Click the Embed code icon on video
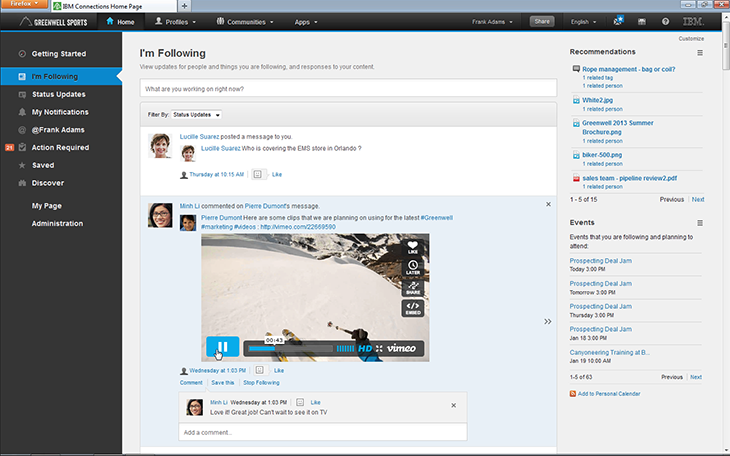 (x=413, y=308)
